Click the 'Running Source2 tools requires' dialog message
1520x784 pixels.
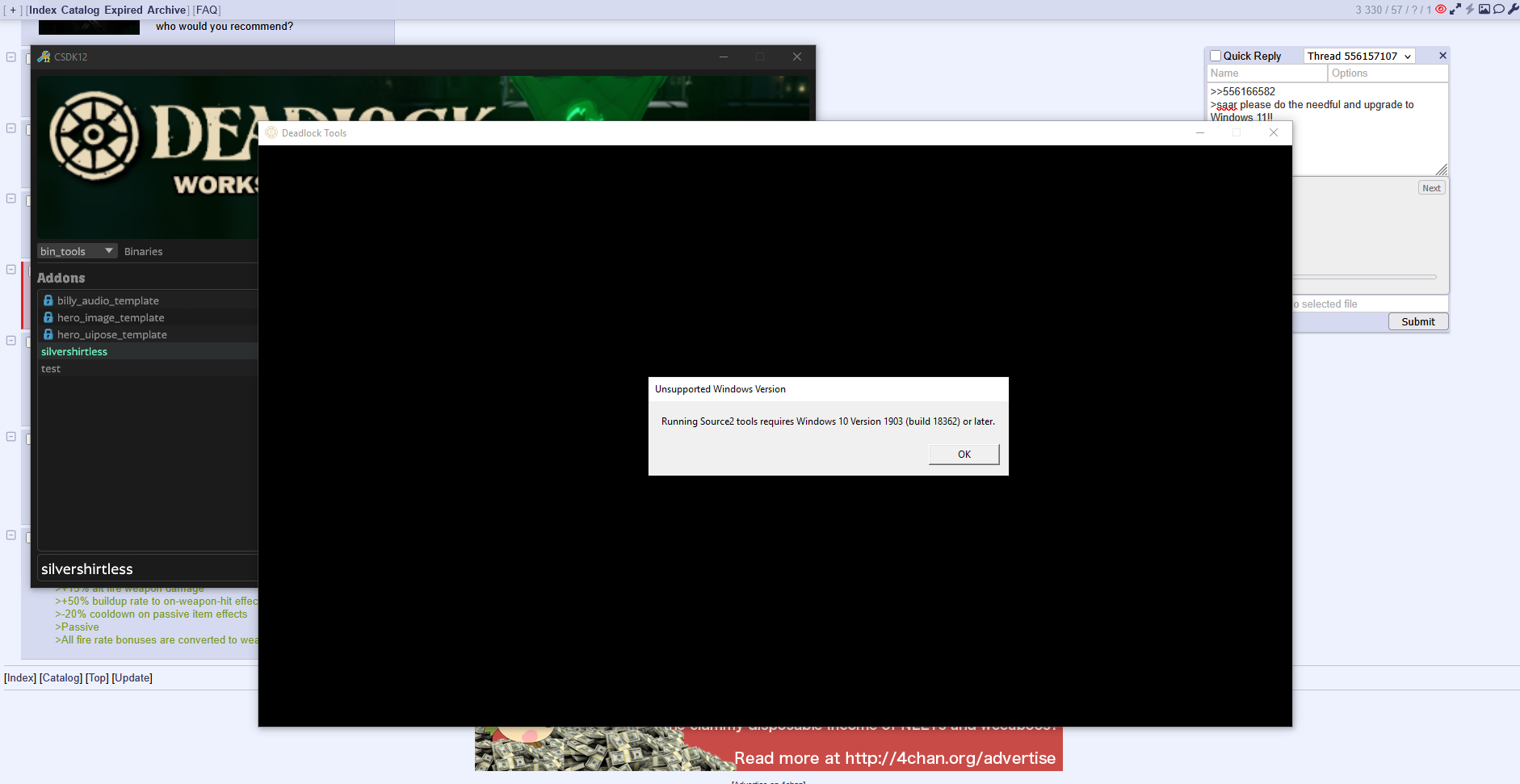pyautogui.click(x=828, y=421)
